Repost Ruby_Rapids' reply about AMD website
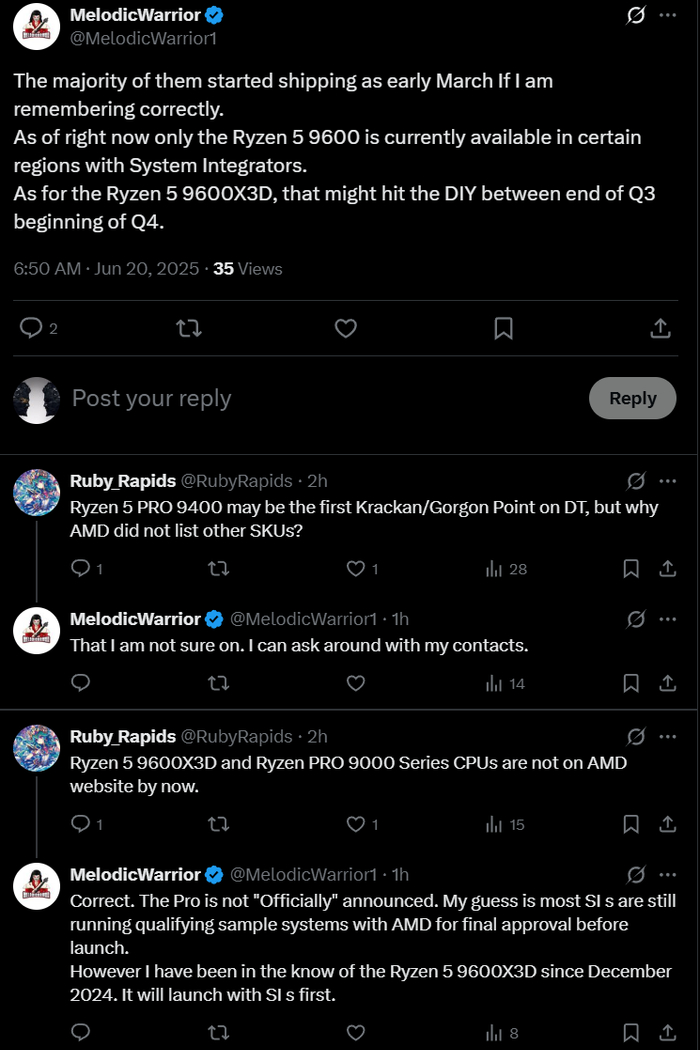Viewport: 700px width, 1050px height. (217, 825)
